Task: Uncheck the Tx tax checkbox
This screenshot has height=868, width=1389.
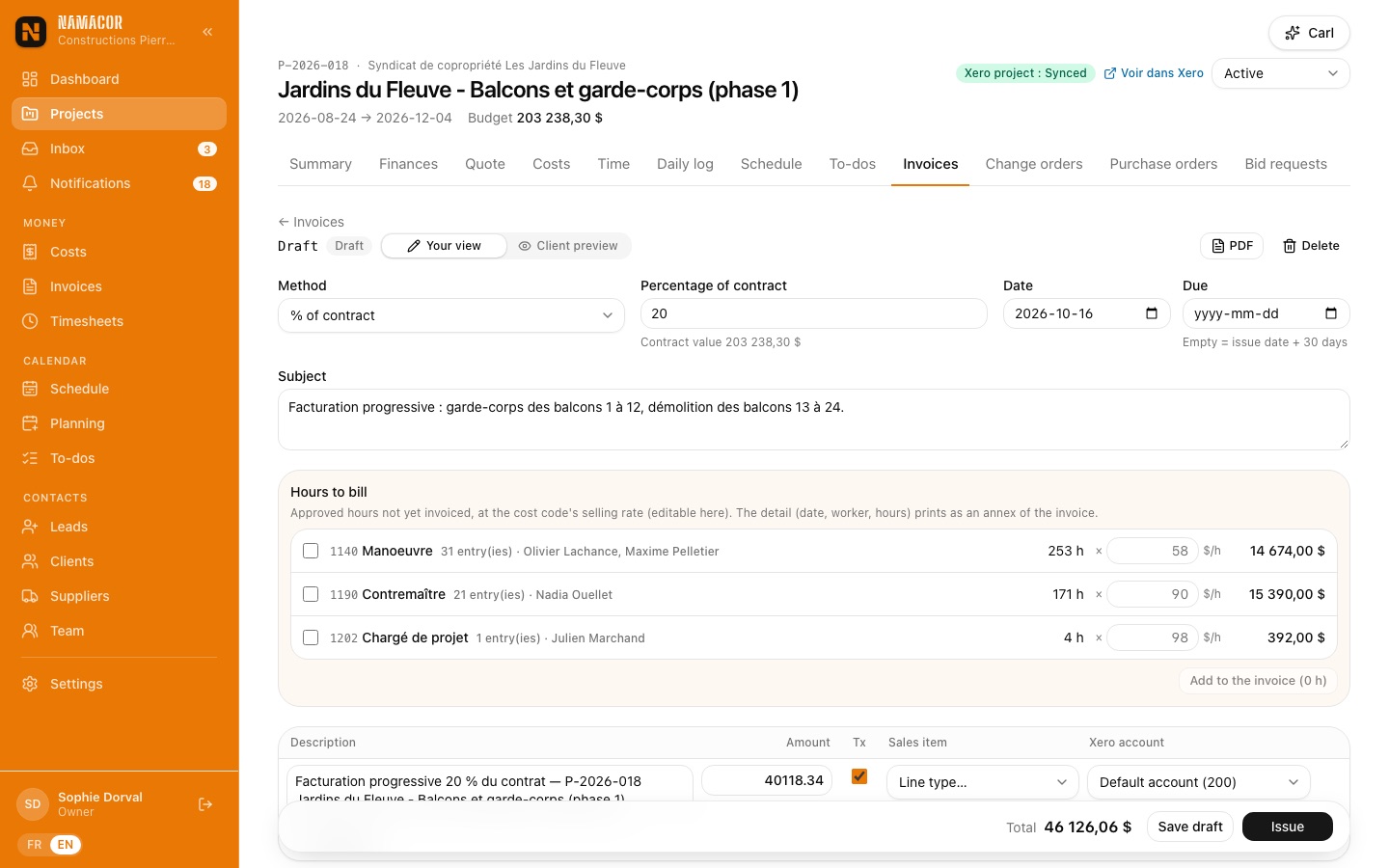Action: click(x=859, y=776)
